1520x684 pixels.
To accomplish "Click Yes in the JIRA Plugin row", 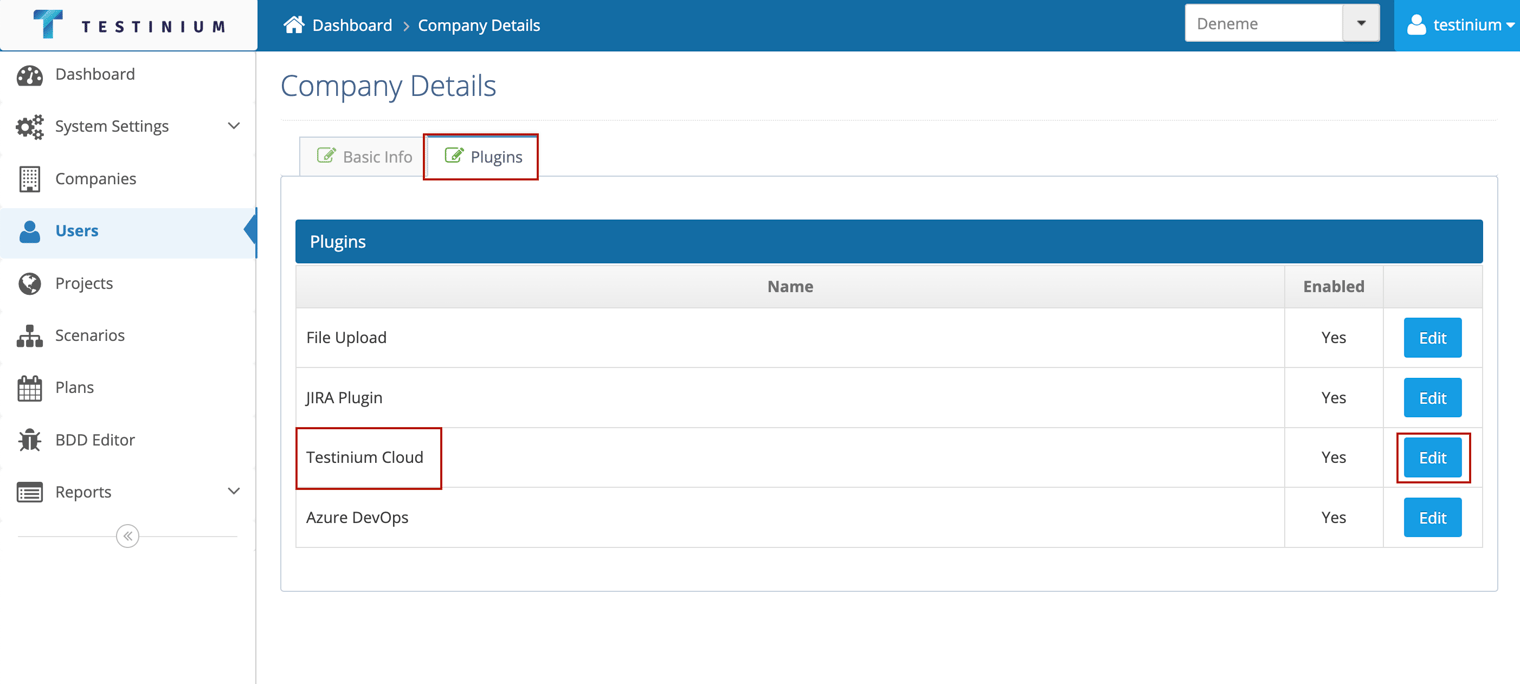I will 1333,397.
